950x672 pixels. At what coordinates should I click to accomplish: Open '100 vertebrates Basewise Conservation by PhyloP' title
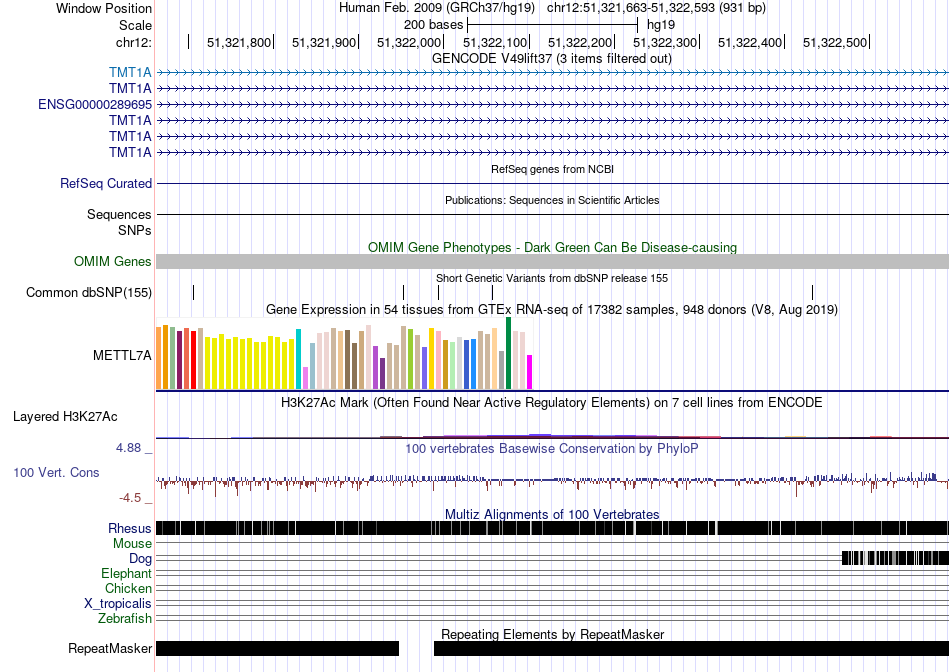pos(552,448)
